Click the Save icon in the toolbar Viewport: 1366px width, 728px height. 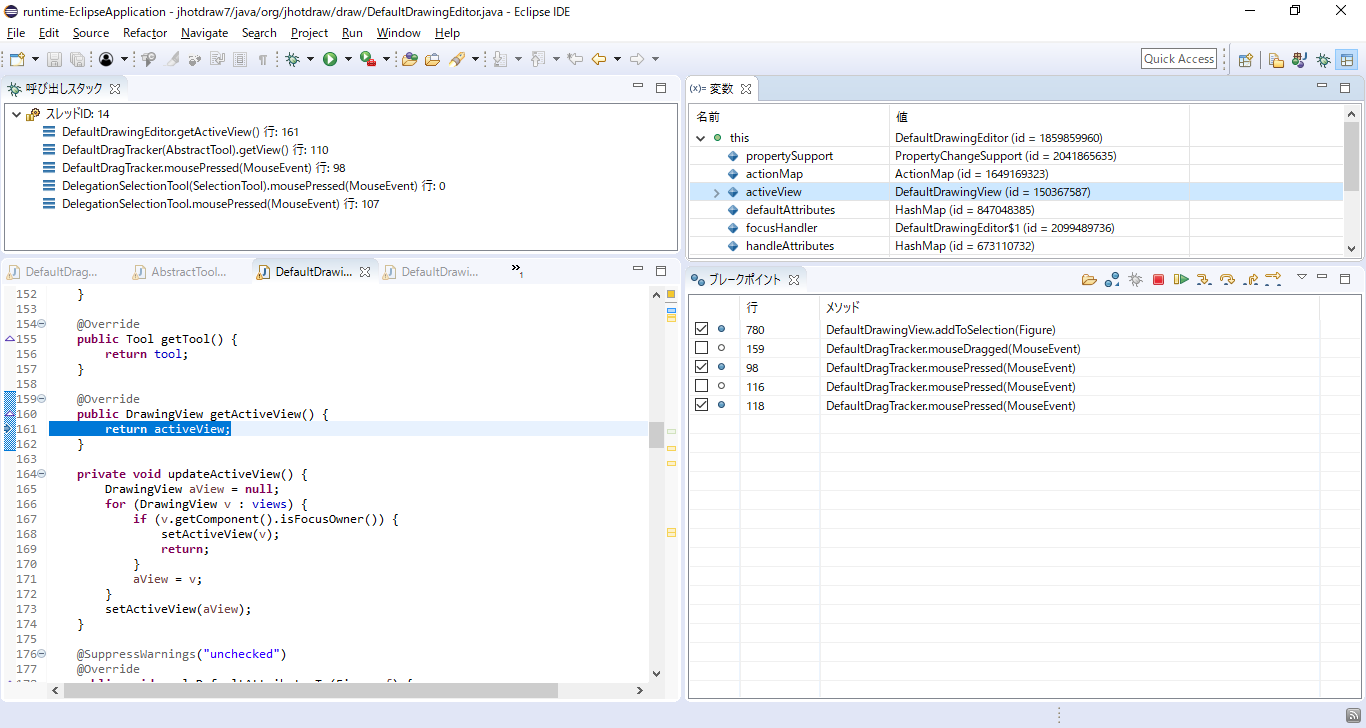[55, 59]
